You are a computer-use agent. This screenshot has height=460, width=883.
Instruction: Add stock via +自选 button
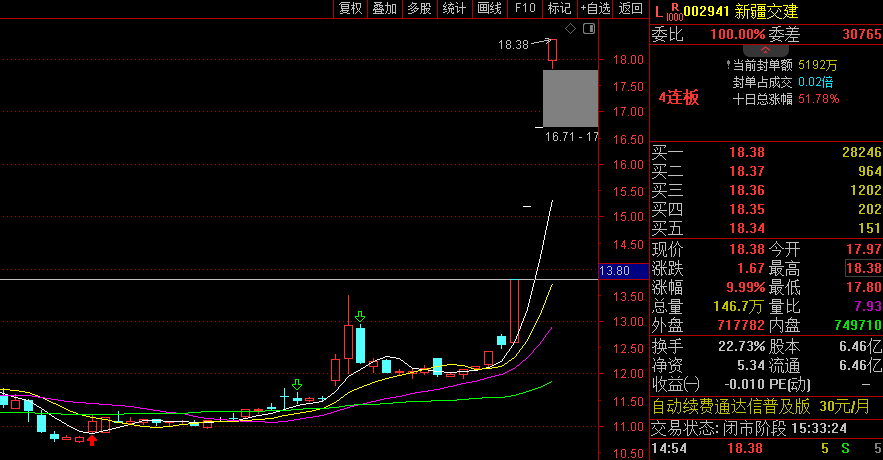pyautogui.click(x=595, y=8)
